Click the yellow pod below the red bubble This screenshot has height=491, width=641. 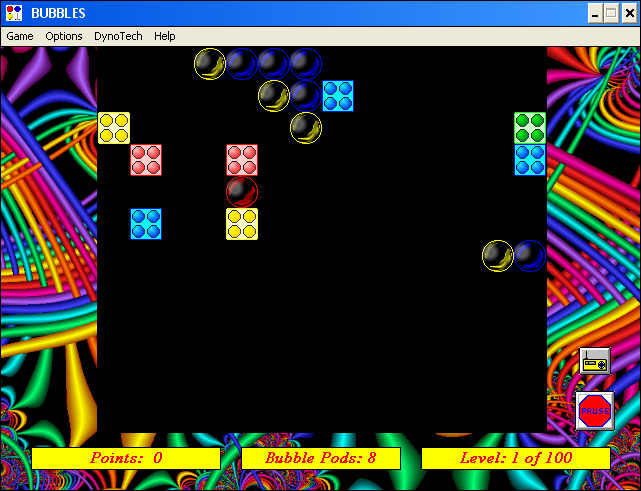(242, 224)
